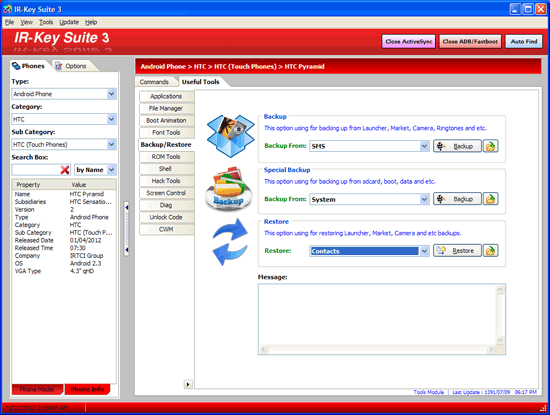Click the Dropbox-style backup box image

coord(230,135)
